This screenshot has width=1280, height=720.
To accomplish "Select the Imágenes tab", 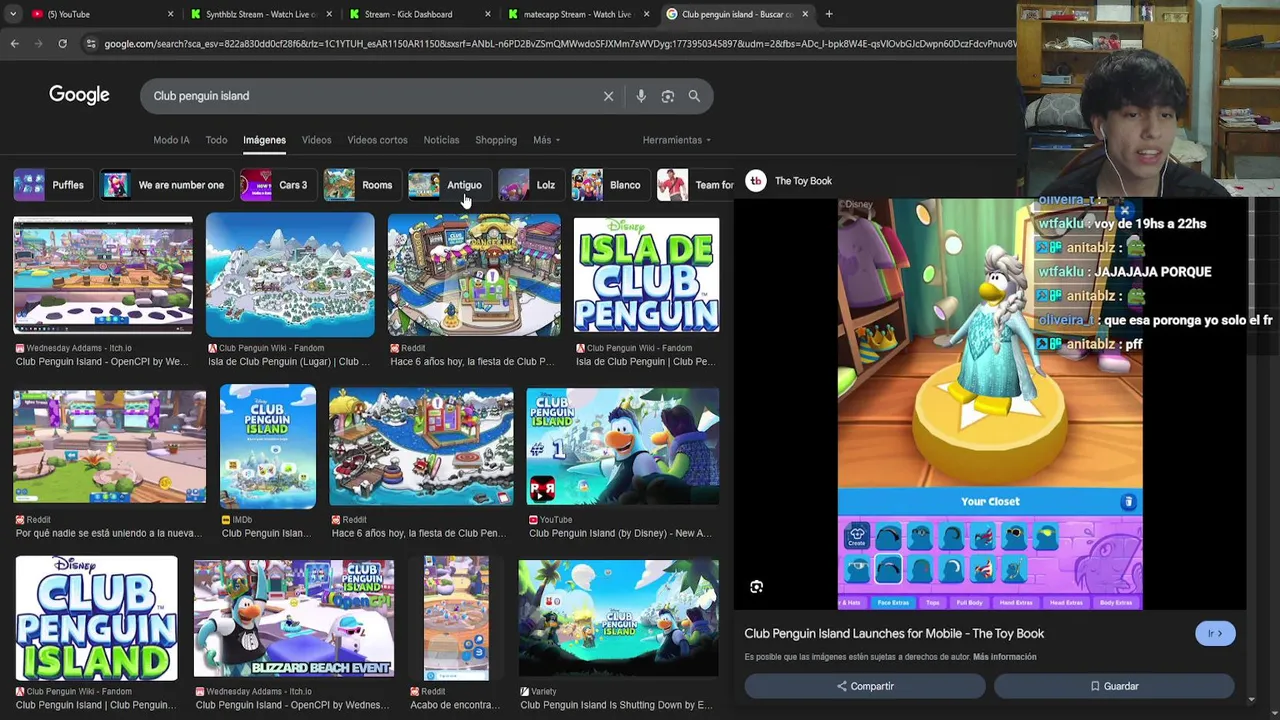I will (264, 140).
